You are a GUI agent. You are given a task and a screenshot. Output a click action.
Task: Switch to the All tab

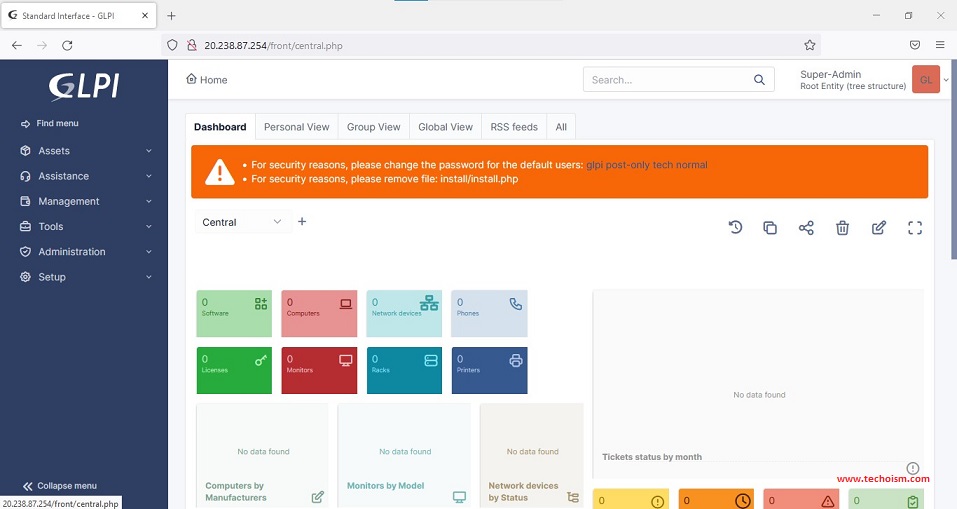click(x=561, y=127)
